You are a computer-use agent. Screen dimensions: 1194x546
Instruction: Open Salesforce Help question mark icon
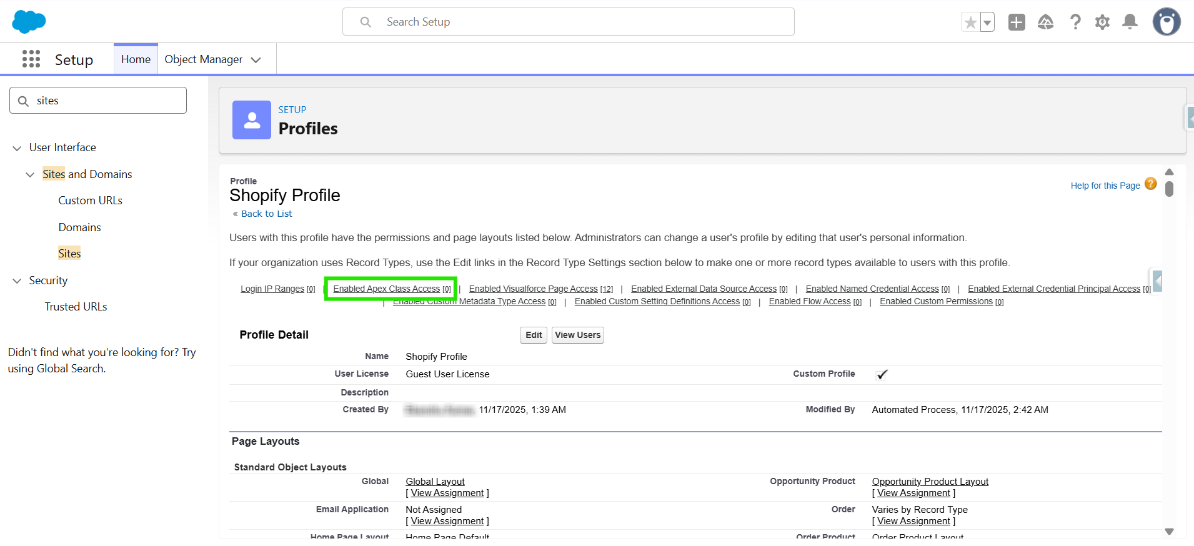[x=1075, y=22]
